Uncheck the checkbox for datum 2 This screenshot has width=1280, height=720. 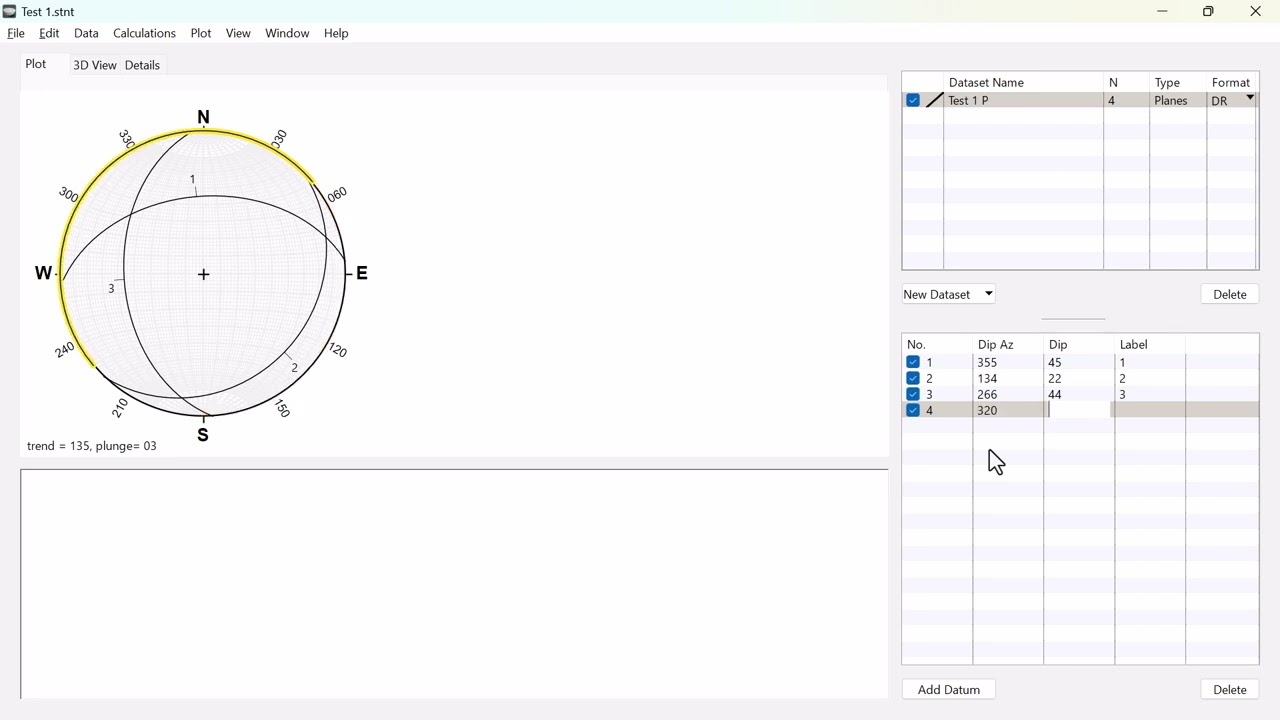[x=913, y=379]
